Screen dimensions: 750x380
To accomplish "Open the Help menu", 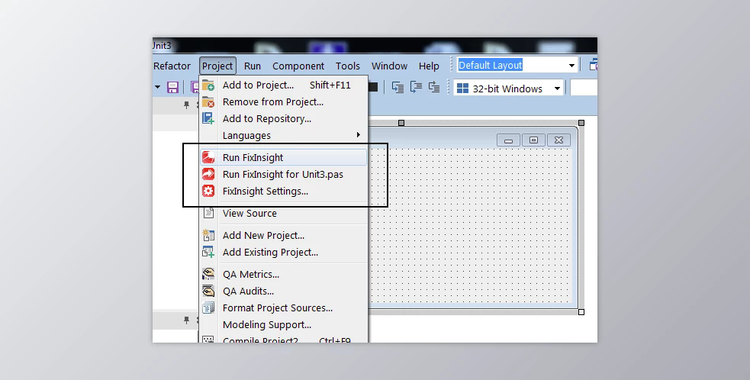I will click(429, 66).
